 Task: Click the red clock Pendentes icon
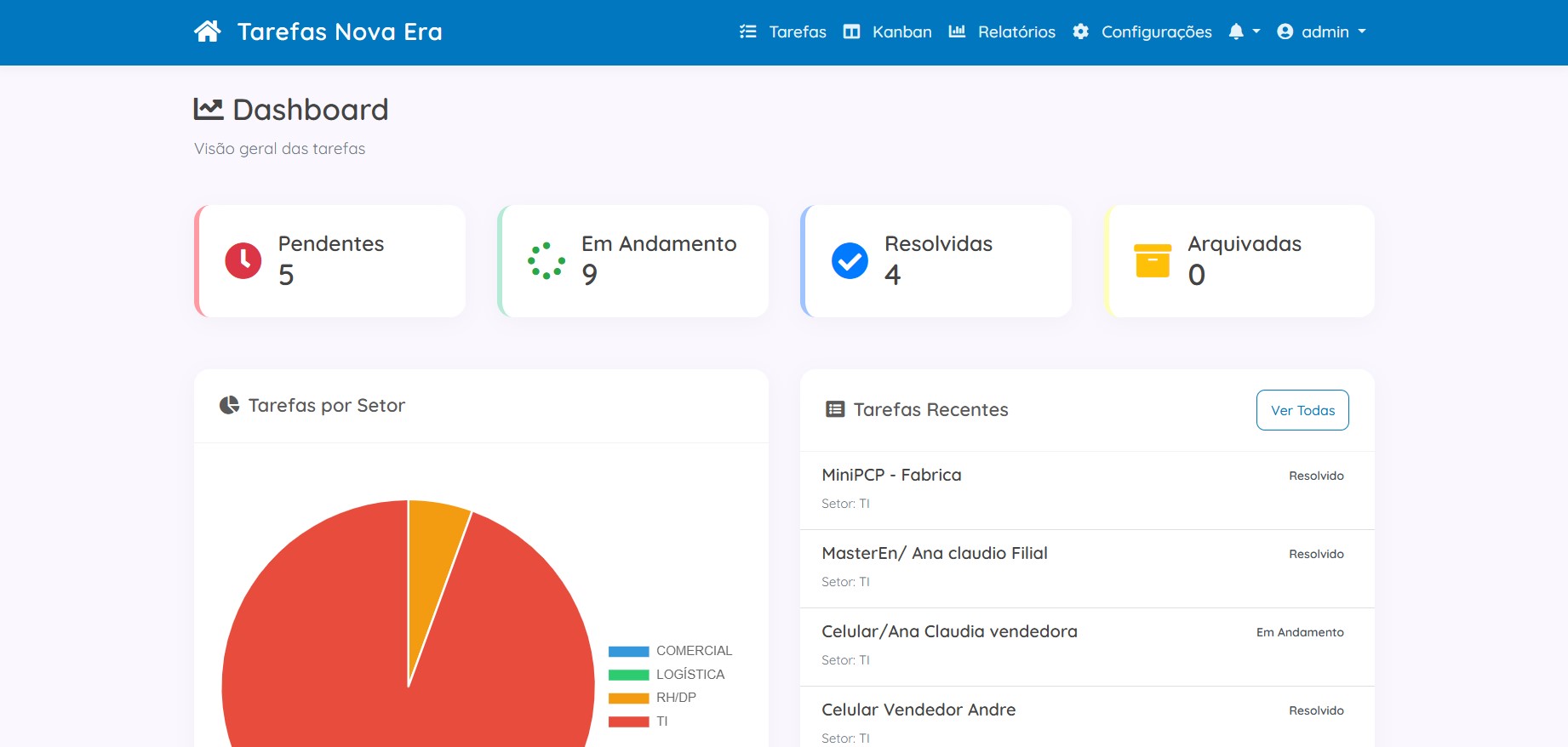(243, 260)
